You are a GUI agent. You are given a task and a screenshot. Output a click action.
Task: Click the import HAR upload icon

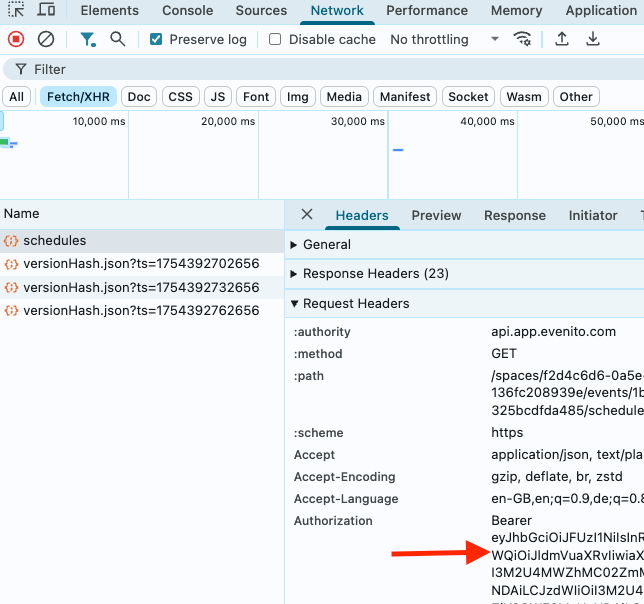562,39
